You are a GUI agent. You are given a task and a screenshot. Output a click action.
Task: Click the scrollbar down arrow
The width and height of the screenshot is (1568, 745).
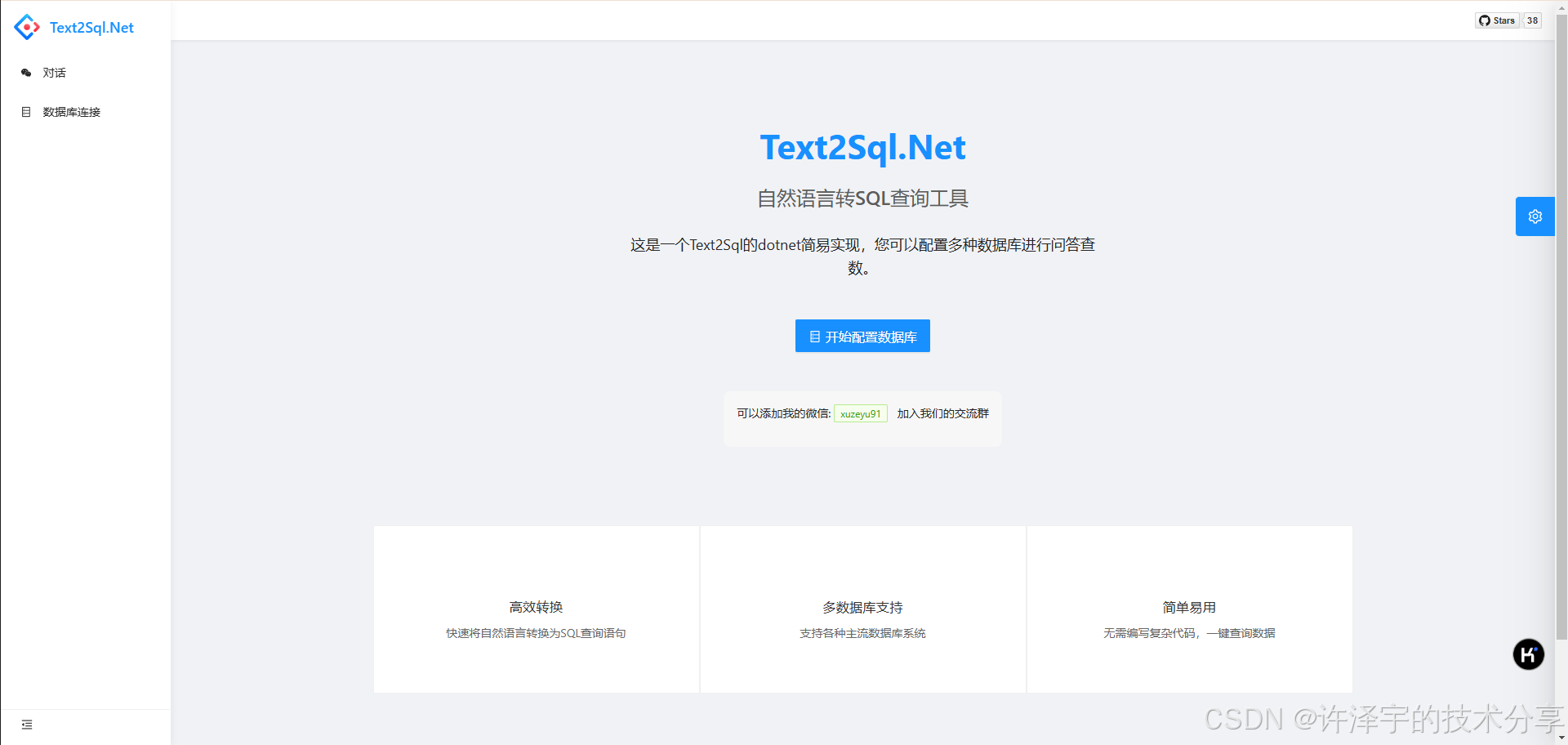[x=1561, y=738]
